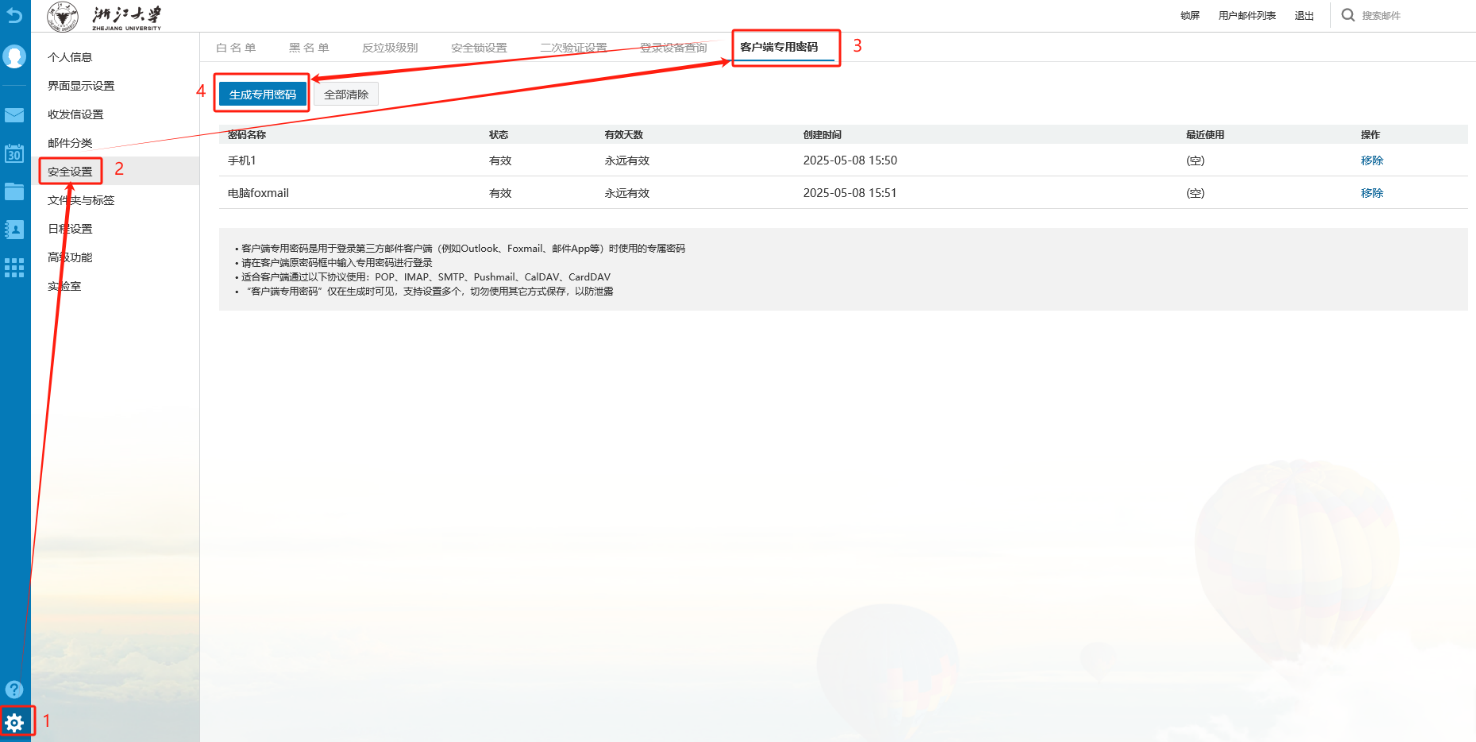
Task: Select 安全设置 in the settings menu
Action: [70, 172]
